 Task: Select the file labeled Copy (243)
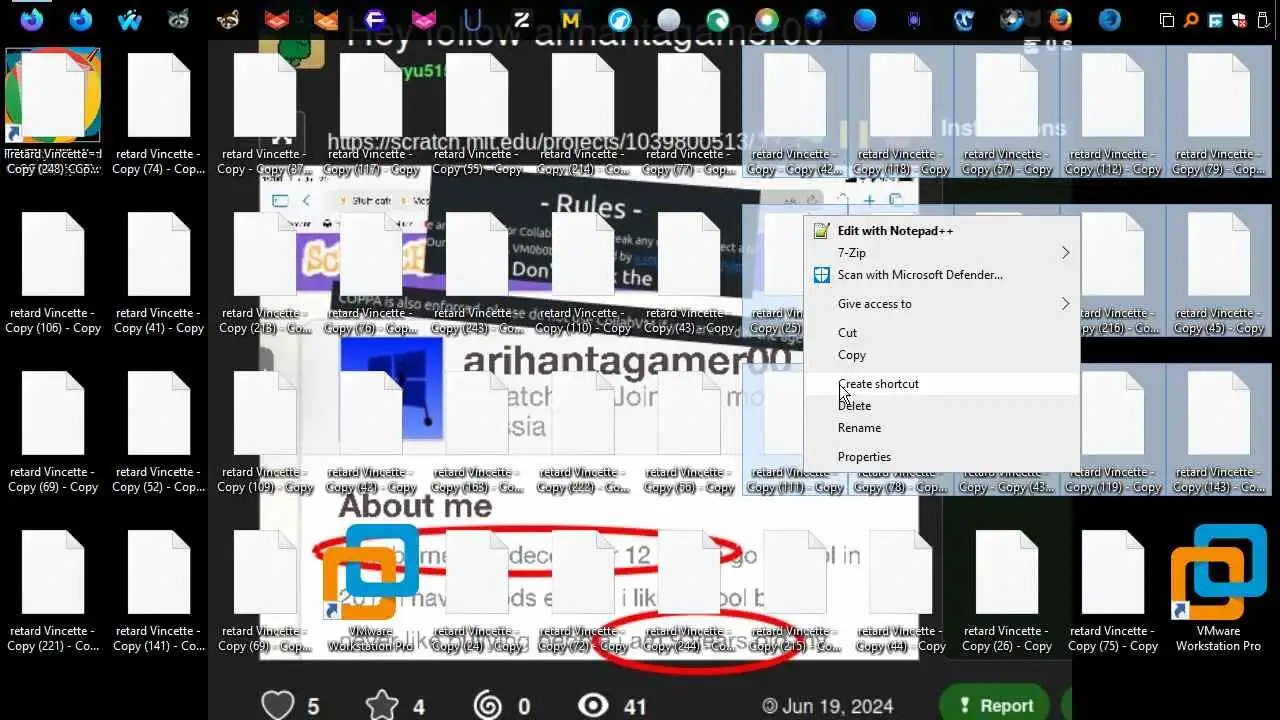point(477,272)
